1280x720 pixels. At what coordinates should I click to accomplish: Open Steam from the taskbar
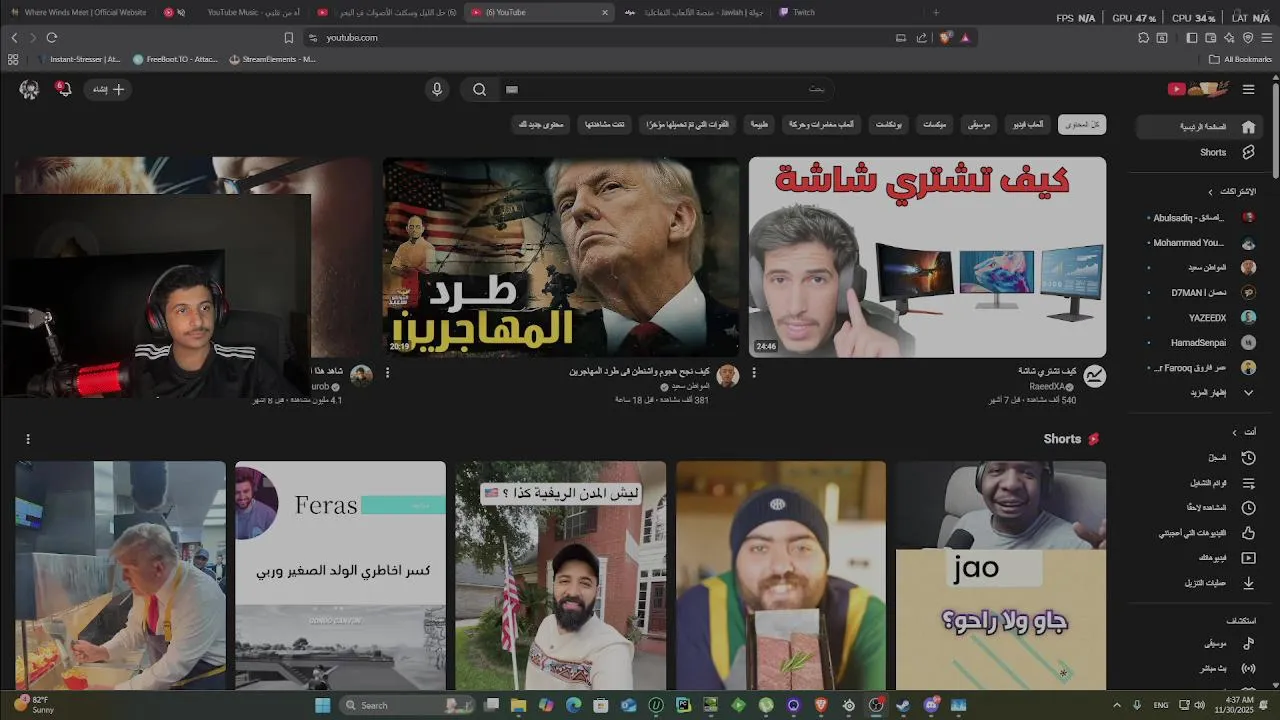tap(903, 705)
